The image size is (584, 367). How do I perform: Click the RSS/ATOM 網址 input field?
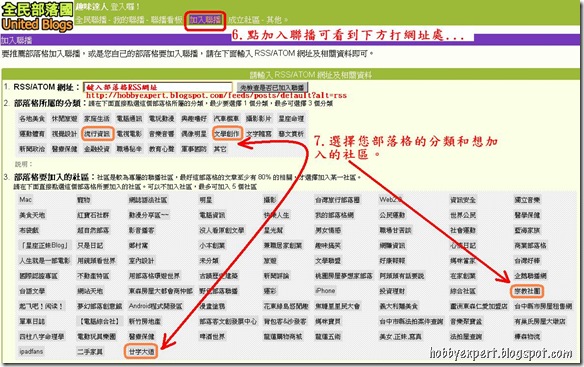click(x=158, y=87)
